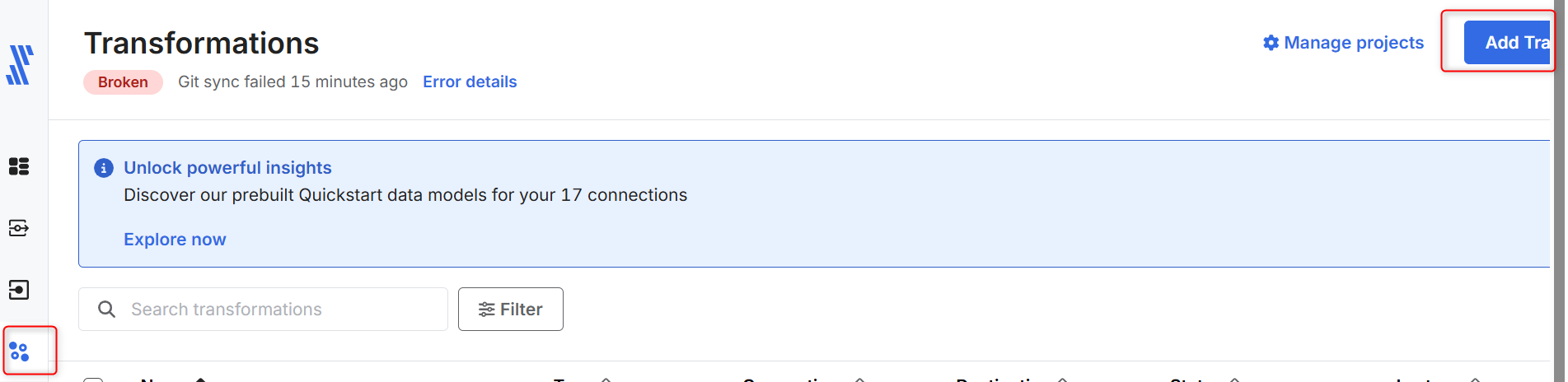Click the Fivetran logo in the sidebar
Image resolution: width=1568 pixels, height=382 pixels.
point(20,65)
